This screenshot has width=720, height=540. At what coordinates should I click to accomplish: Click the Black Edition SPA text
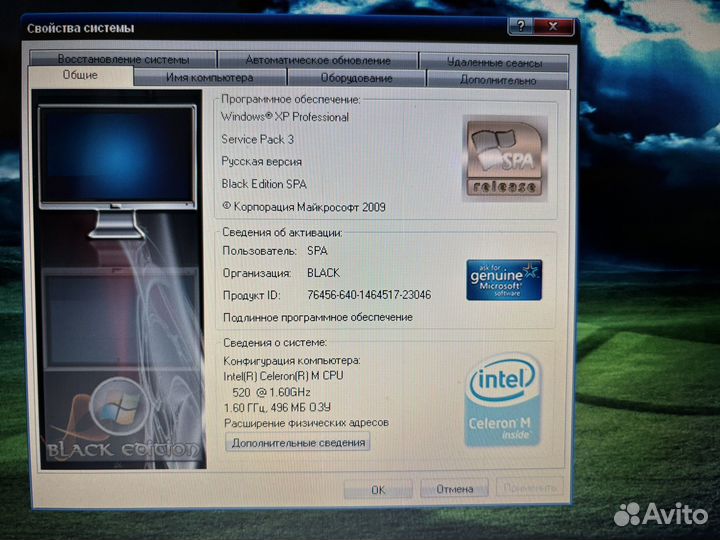(x=264, y=184)
